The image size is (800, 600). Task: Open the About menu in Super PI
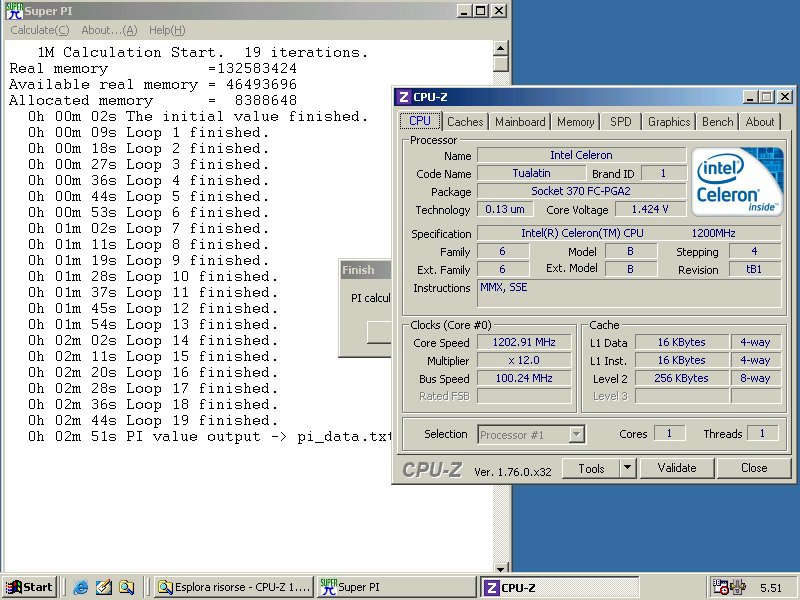coord(109,30)
